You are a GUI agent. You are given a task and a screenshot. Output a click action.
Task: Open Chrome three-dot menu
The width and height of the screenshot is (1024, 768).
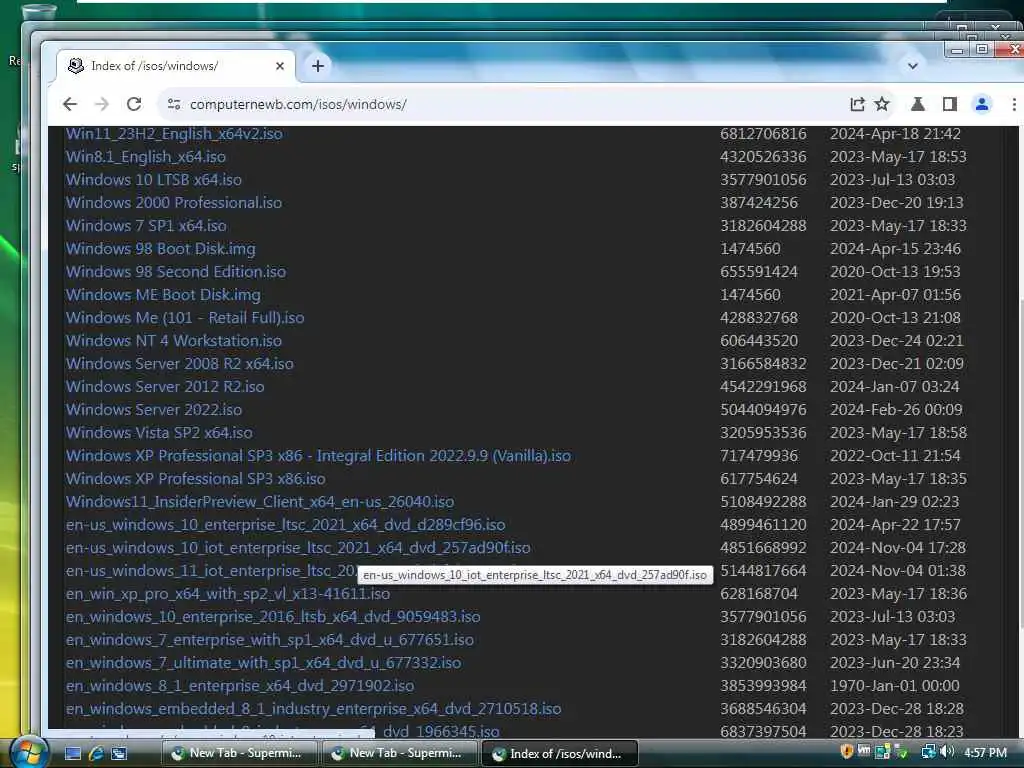(x=1014, y=104)
